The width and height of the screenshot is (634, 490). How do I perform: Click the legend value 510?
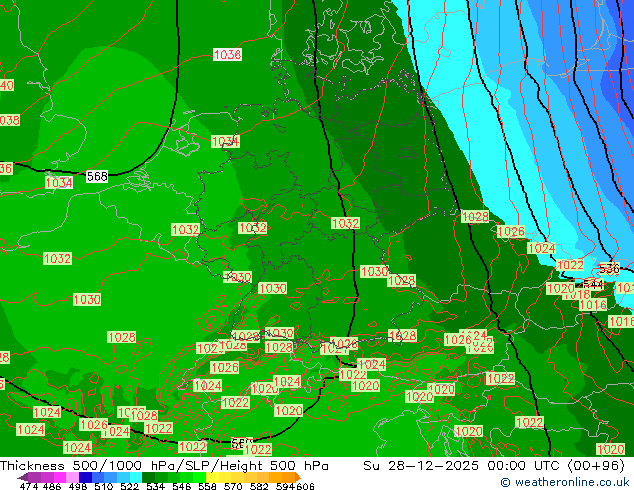(x=104, y=486)
